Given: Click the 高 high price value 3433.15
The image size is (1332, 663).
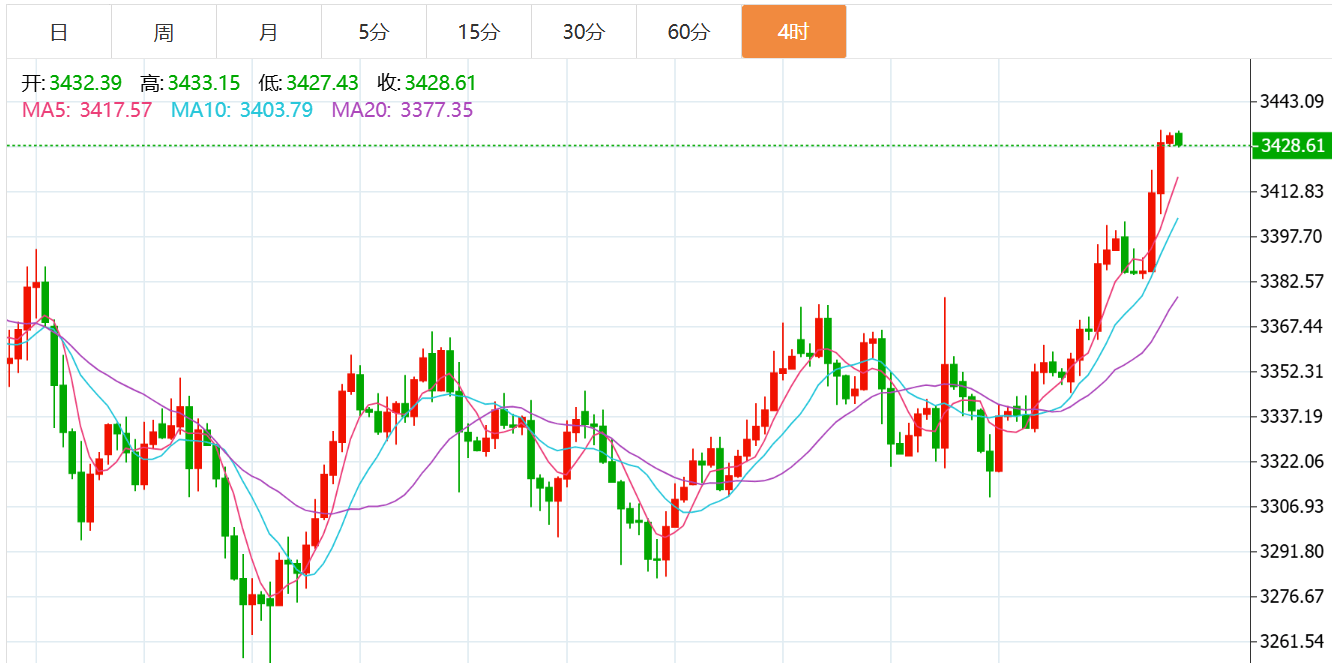Looking at the screenshot, I should pyautogui.click(x=204, y=83).
